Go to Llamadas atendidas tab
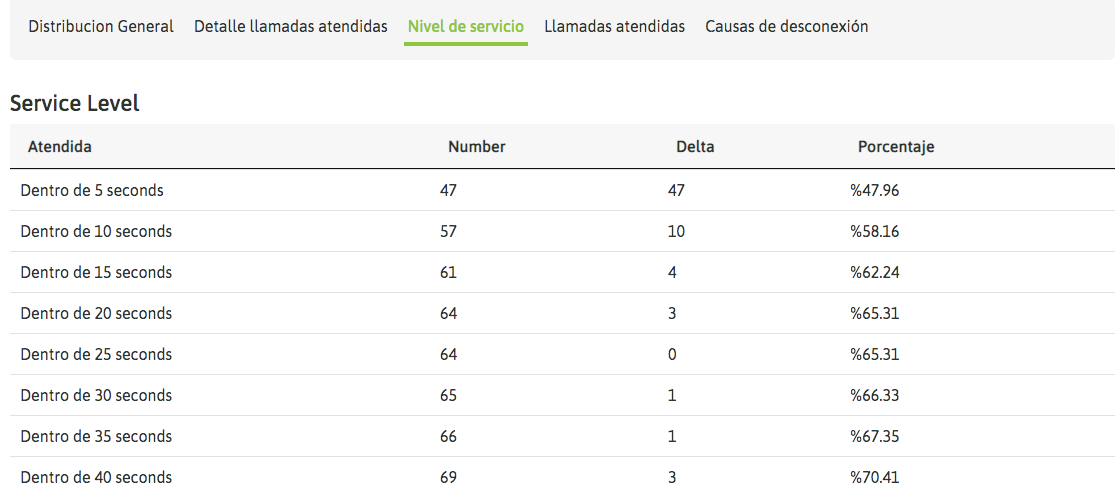Viewport: 1115px width, 491px height. [x=614, y=27]
